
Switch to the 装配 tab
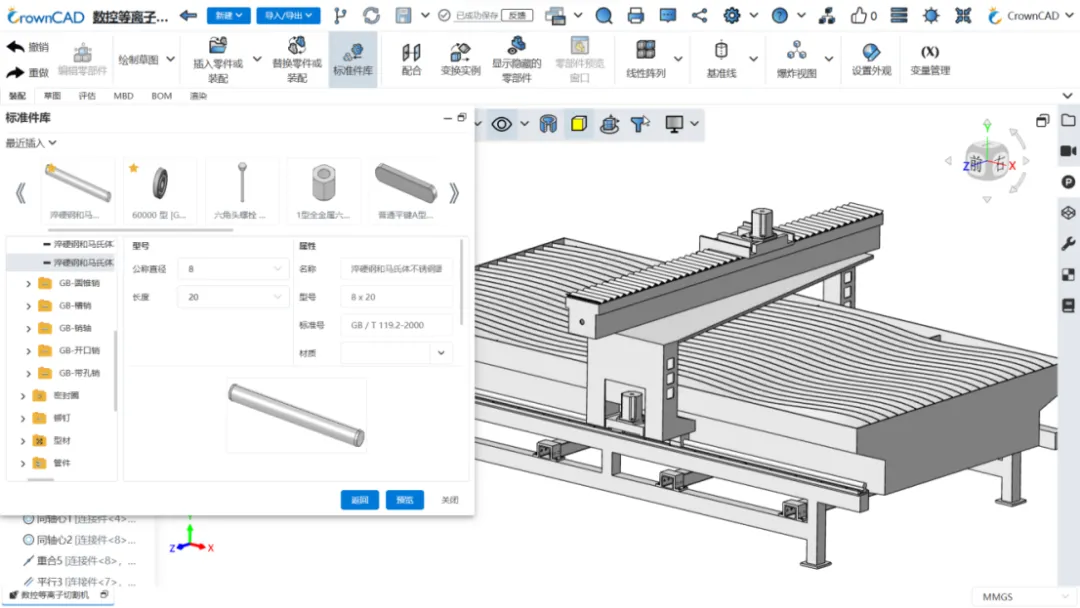pos(17,96)
